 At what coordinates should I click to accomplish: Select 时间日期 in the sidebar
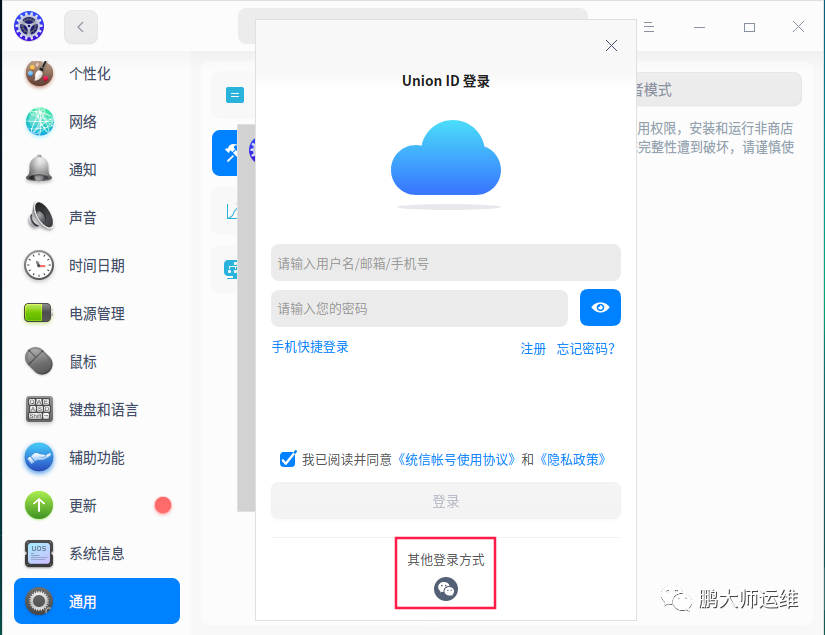coord(97,266)
